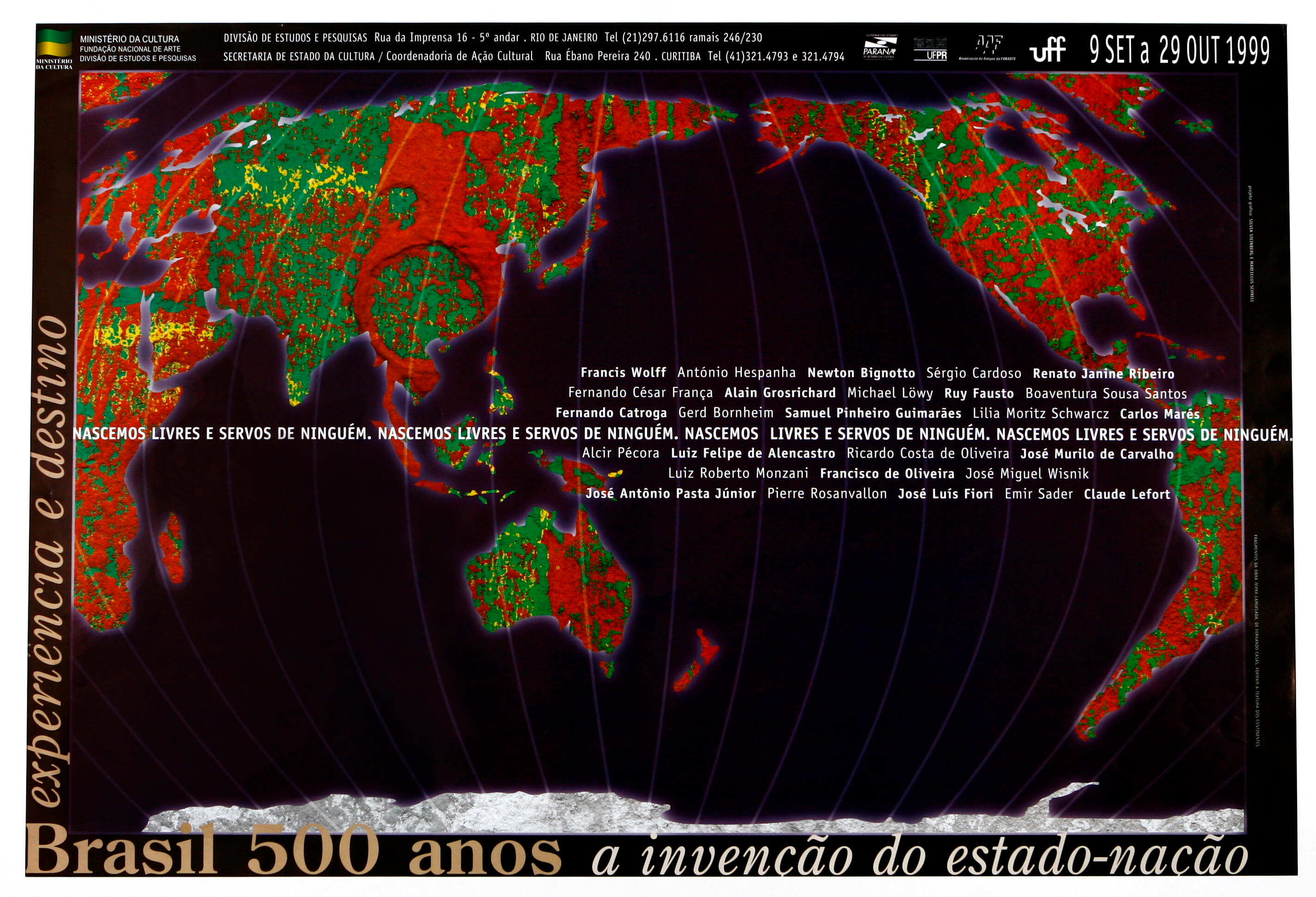Click the name 'José Luís Fiori'
Screen dimensions: 1316x897
(945, 494)
